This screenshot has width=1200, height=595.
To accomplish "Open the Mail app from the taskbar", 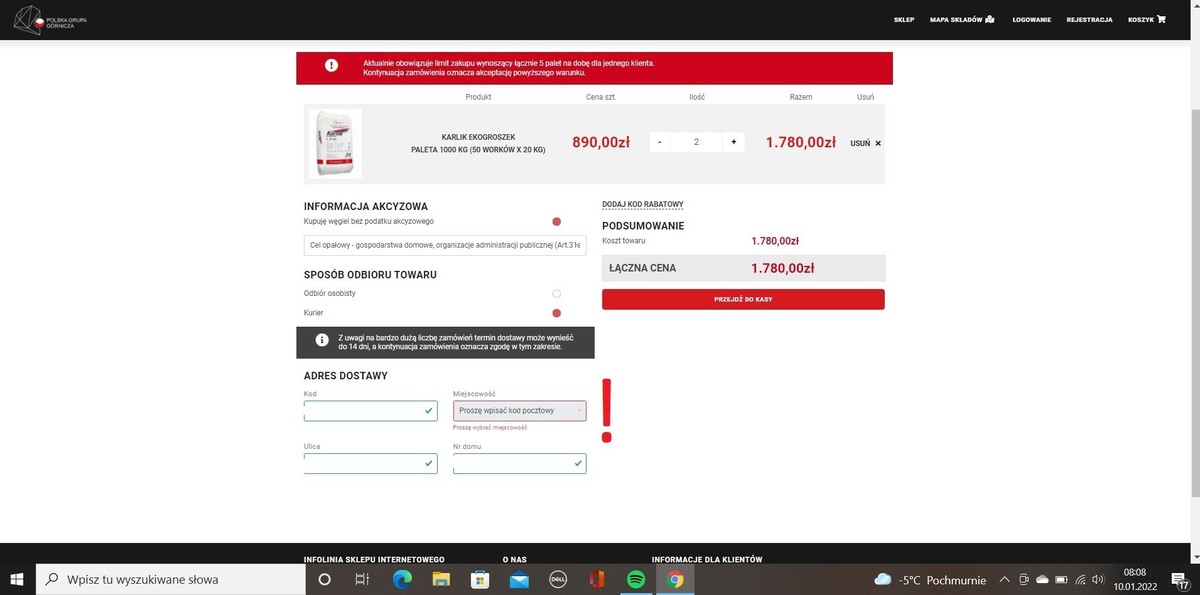I will point(519,579).
